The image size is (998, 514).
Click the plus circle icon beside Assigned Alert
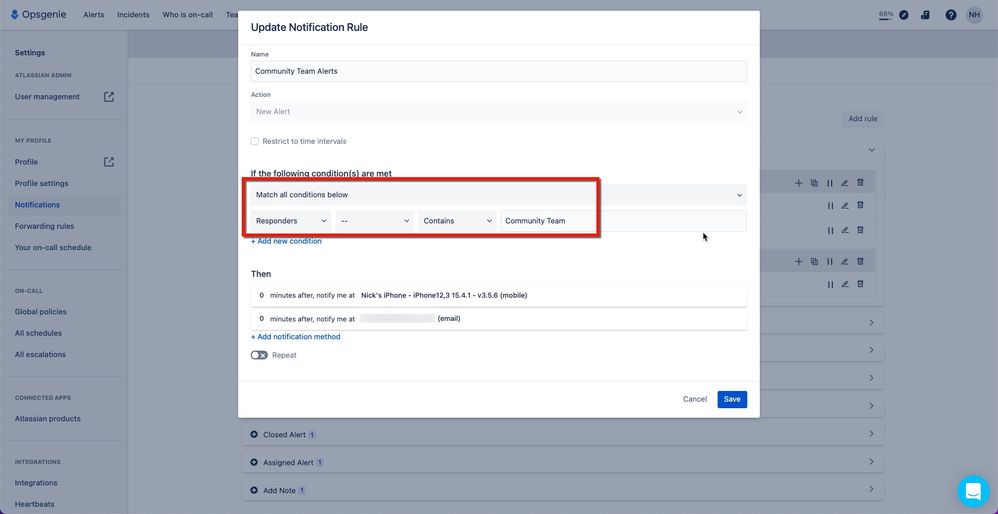[254, 462]
